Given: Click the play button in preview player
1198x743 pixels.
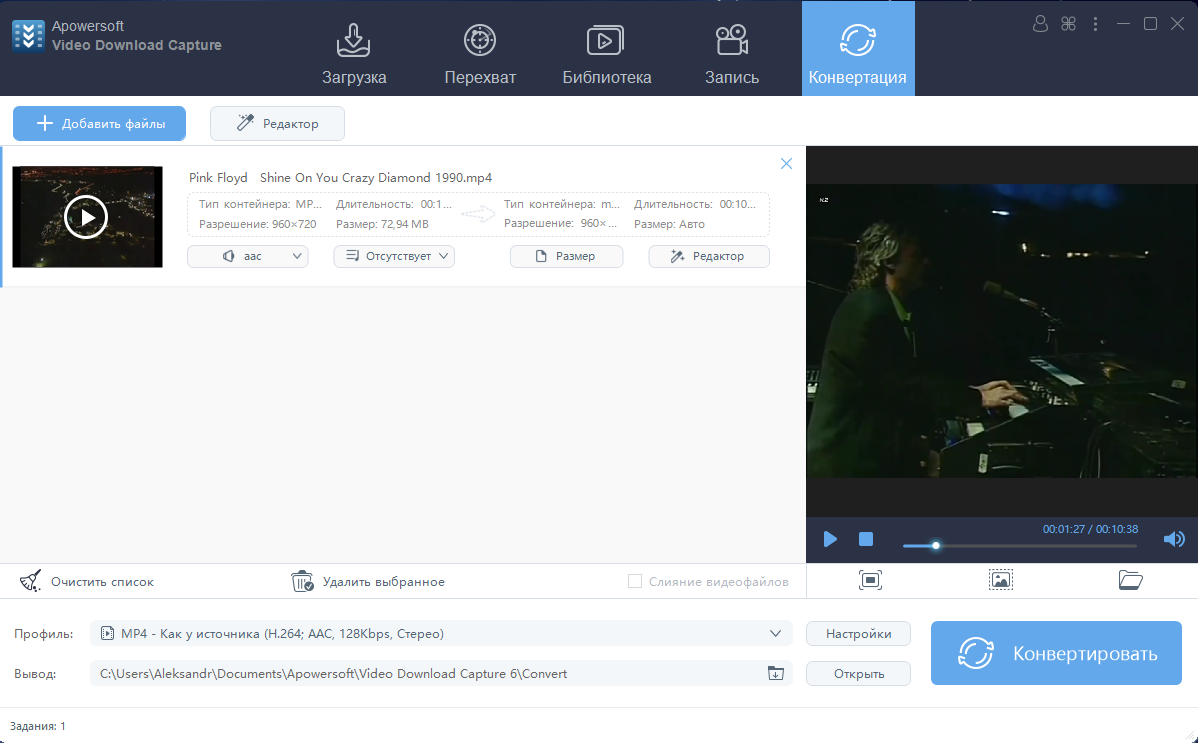Looking at the screenshot, I should (830, 539).
